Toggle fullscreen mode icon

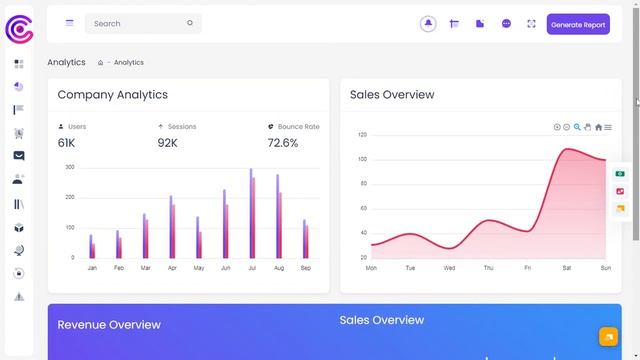(531, 24)
